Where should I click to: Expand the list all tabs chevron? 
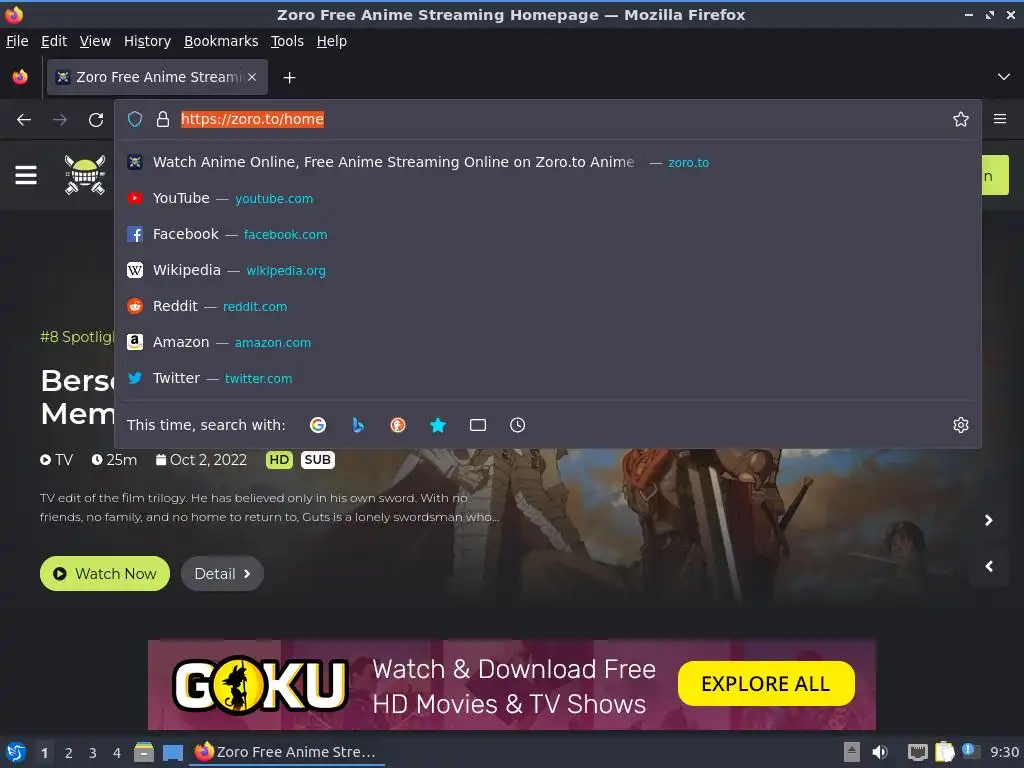point(1003,77)
